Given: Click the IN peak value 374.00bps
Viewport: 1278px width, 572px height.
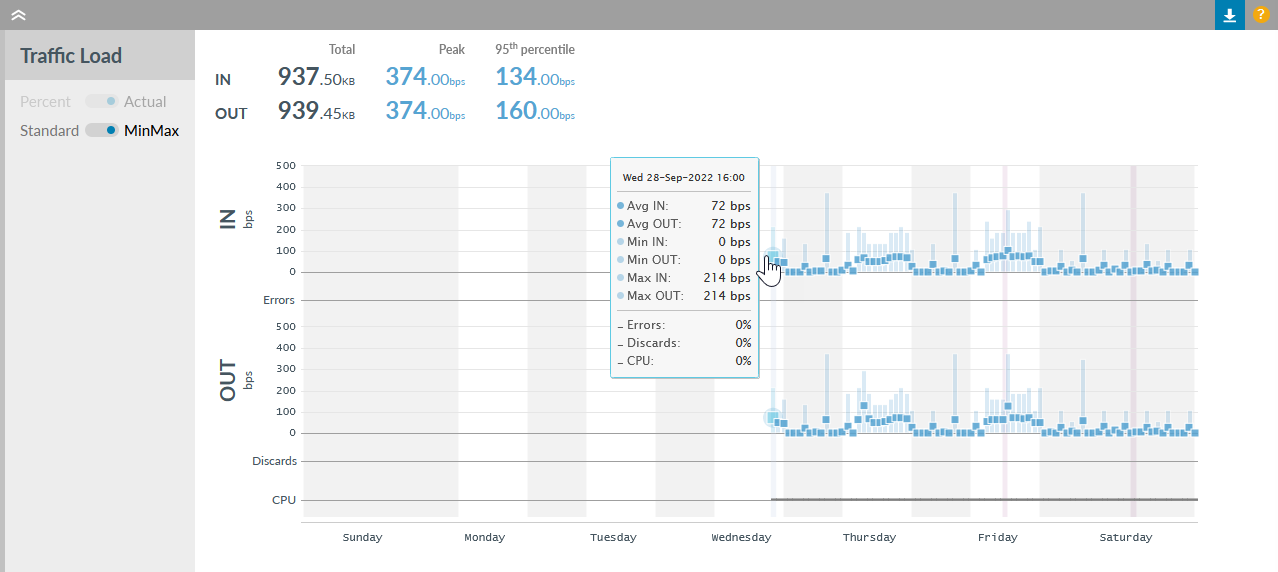Looking at the screenshot, I should 425,78.
